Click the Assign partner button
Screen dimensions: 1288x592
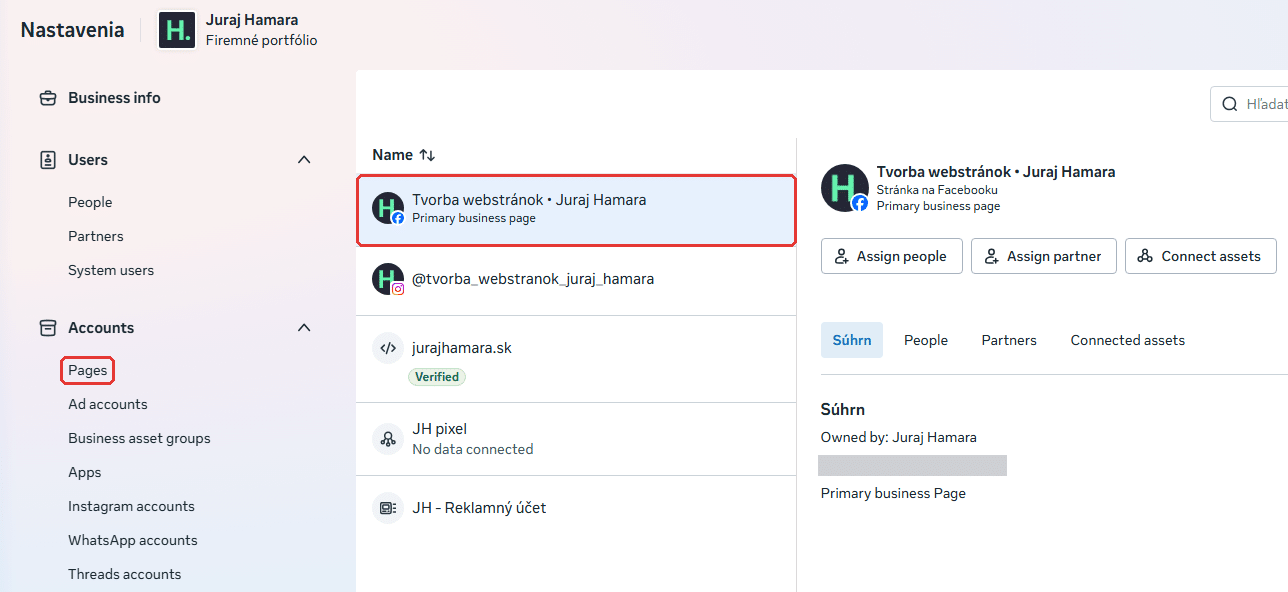pos(1044,256)
